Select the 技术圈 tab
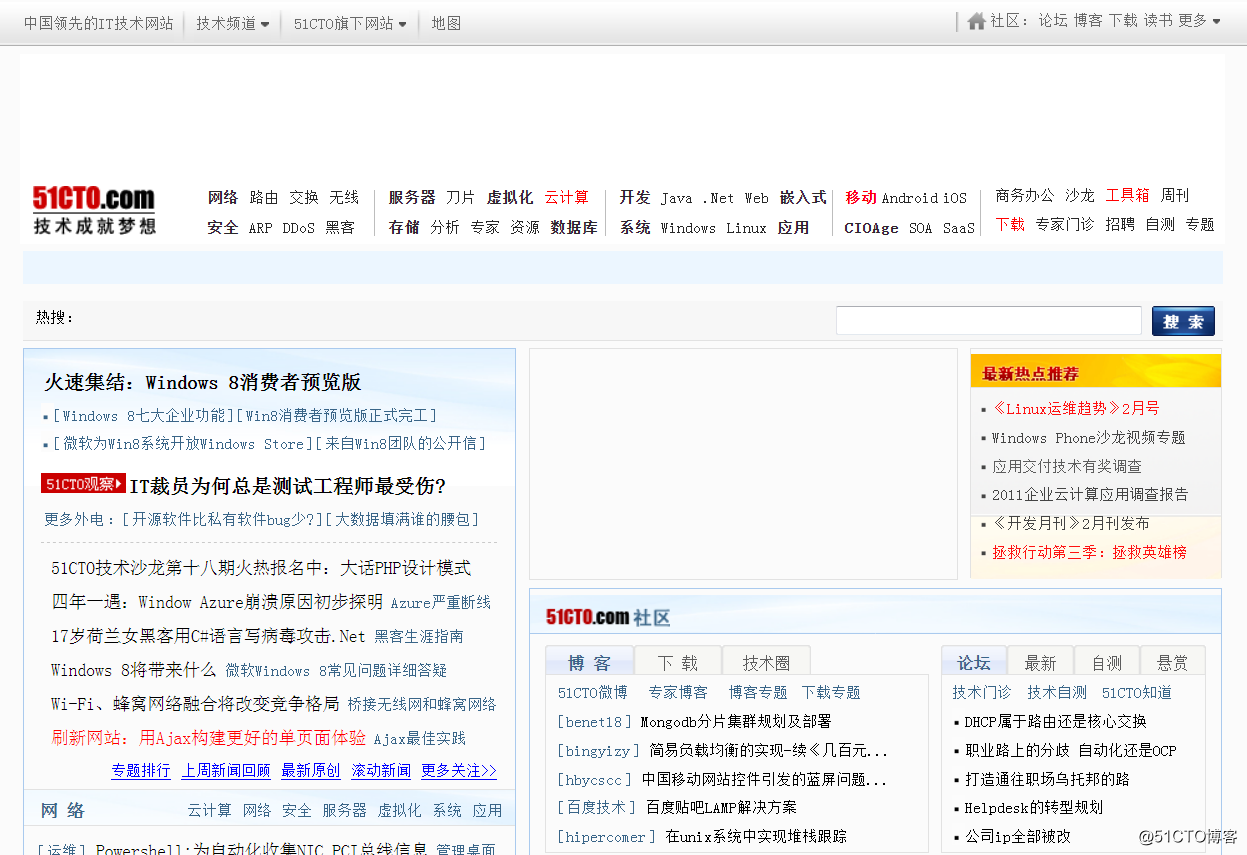The width and height of the screenshot is (1247, 855). (766, 662)
